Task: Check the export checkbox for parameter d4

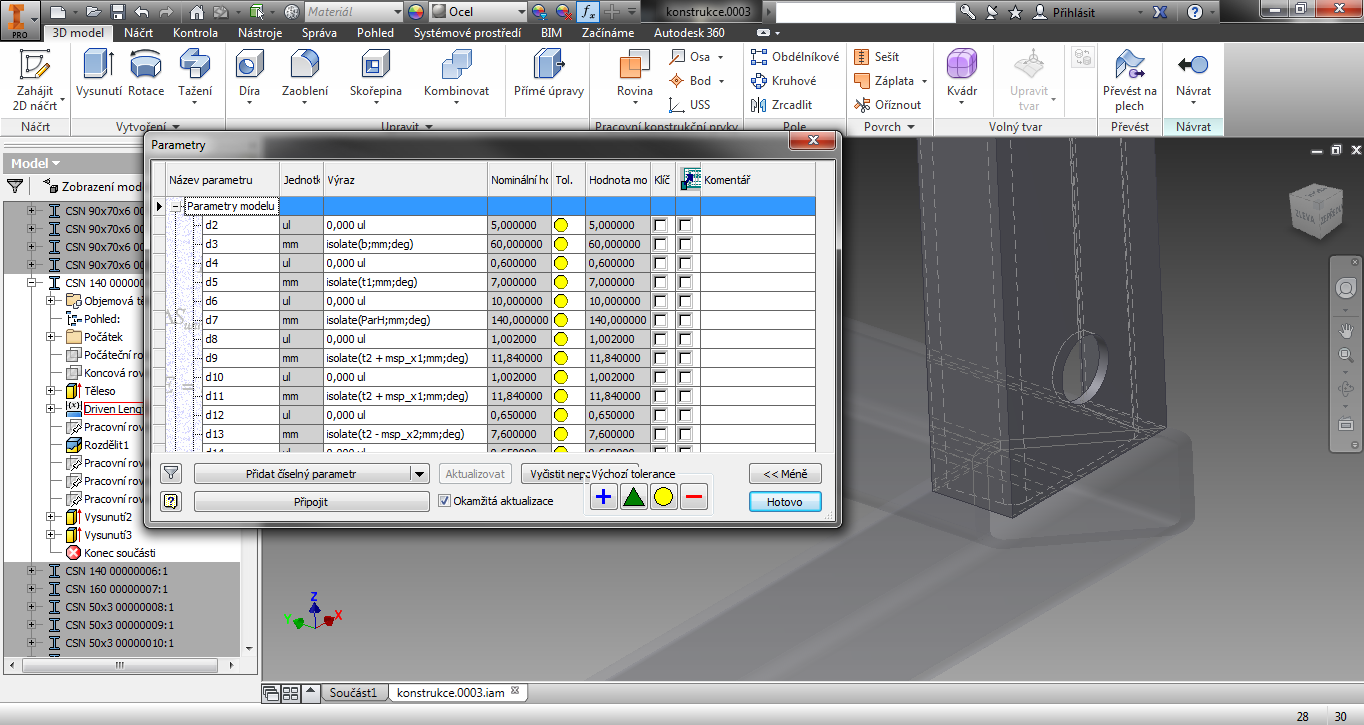Action: coord(685,263)
